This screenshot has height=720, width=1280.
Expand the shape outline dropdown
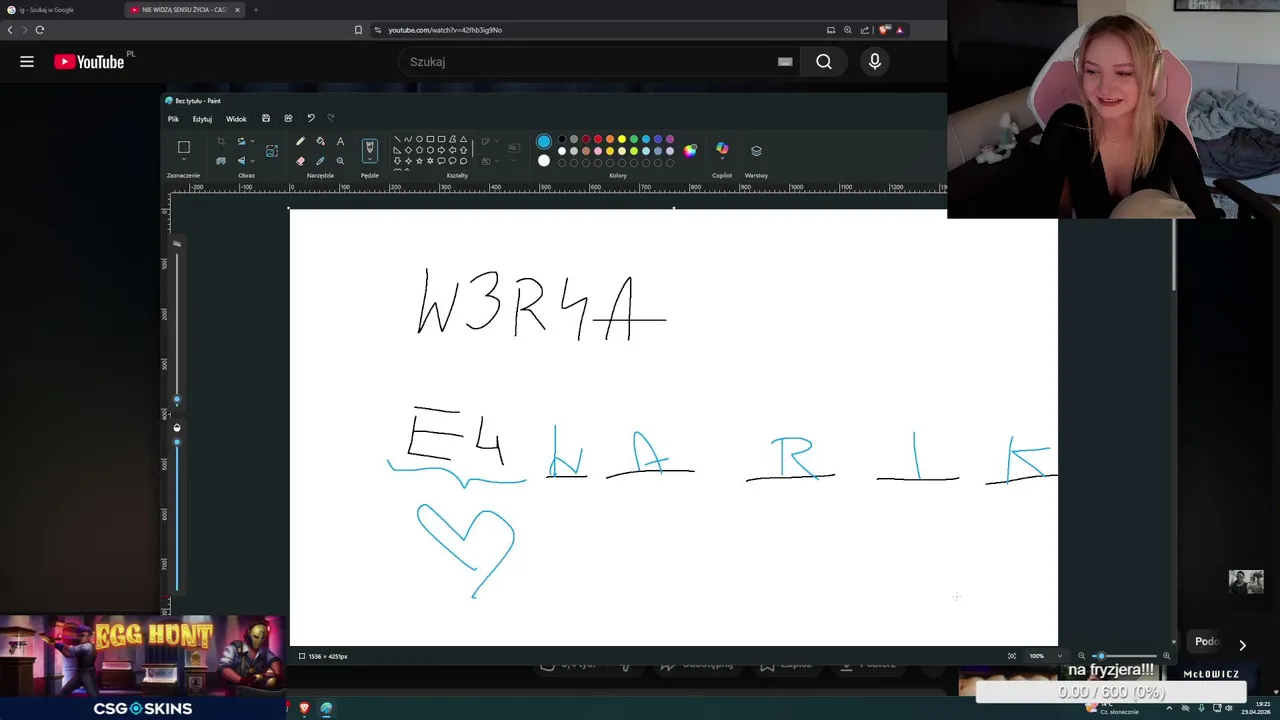point(498,141)
